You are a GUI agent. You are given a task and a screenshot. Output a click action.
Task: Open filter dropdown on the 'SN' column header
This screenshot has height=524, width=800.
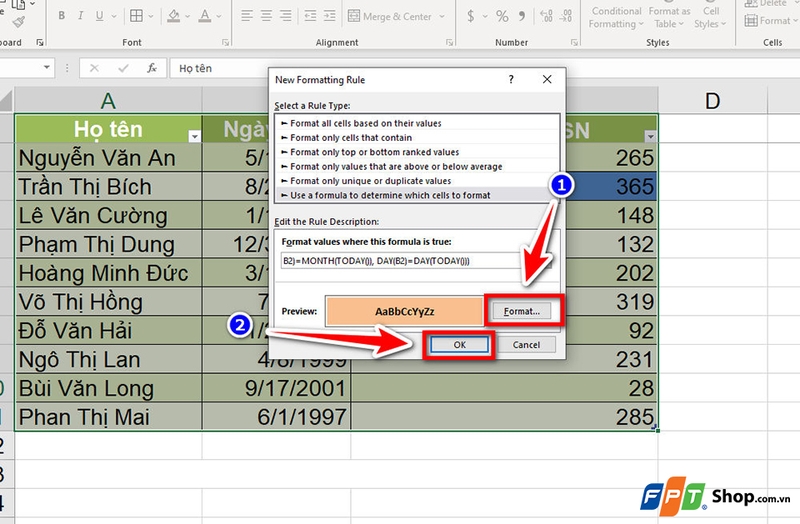point(650,136)
